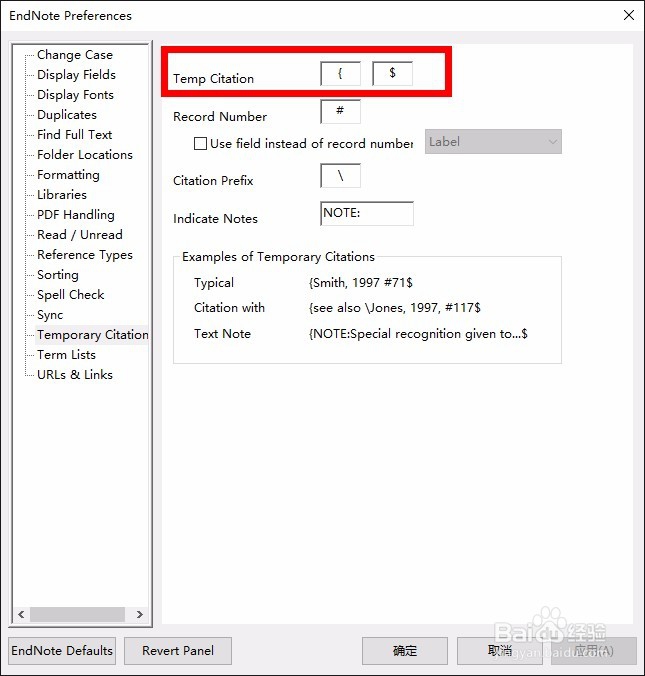Image resolution: width=645 pixels, height=676 pixels.
Task: Click the Record Number marker field
Action: point(341,112)
